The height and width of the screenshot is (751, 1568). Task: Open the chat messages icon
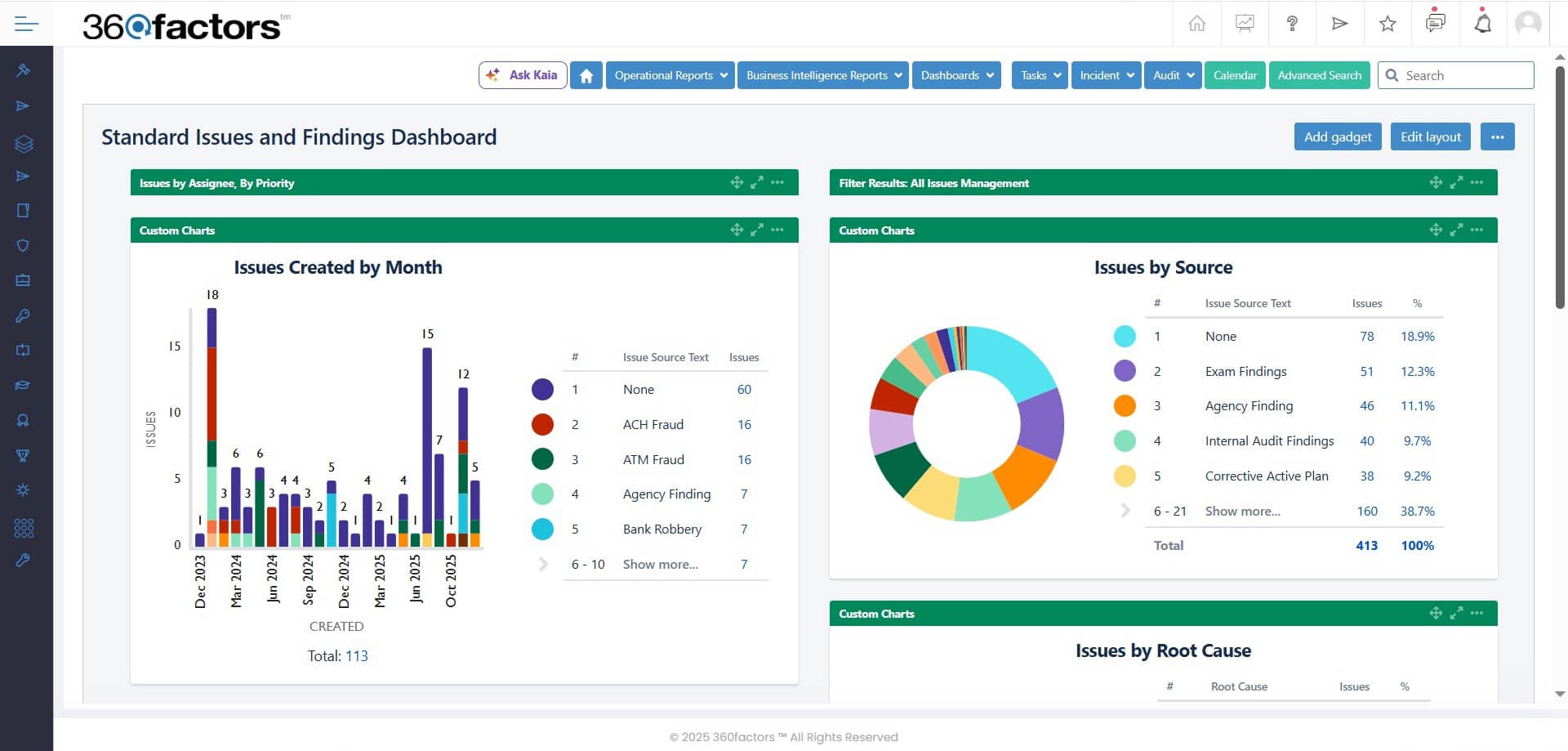(x=1435, y=22)
